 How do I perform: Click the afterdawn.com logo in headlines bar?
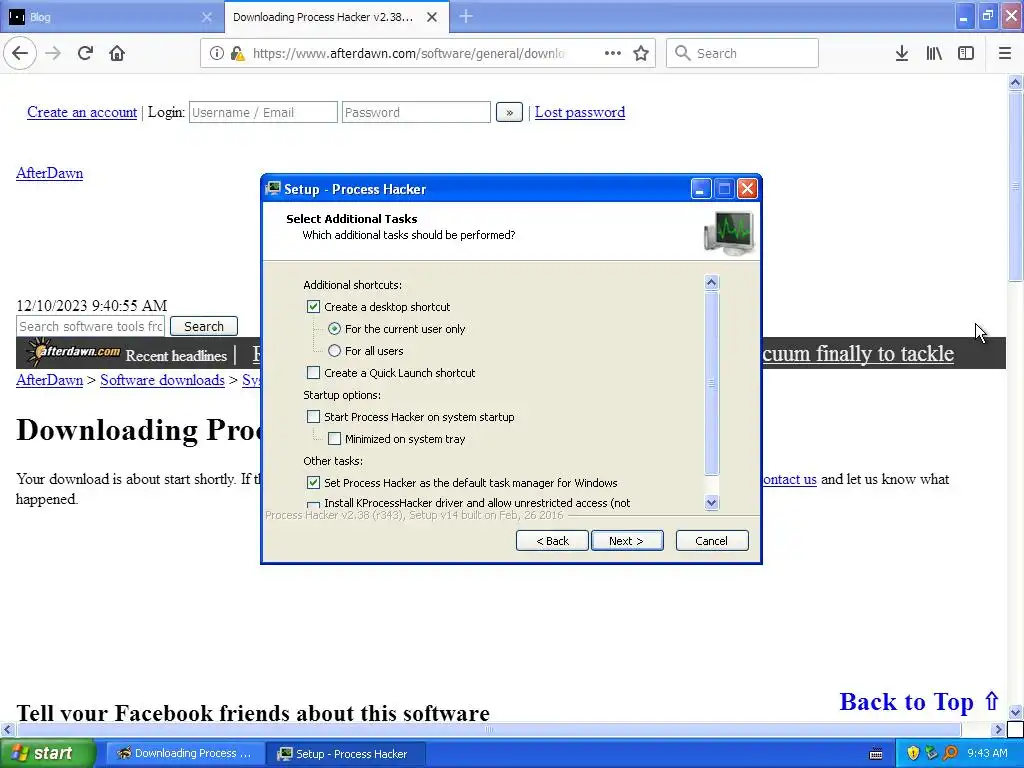[x=73, y=353]
